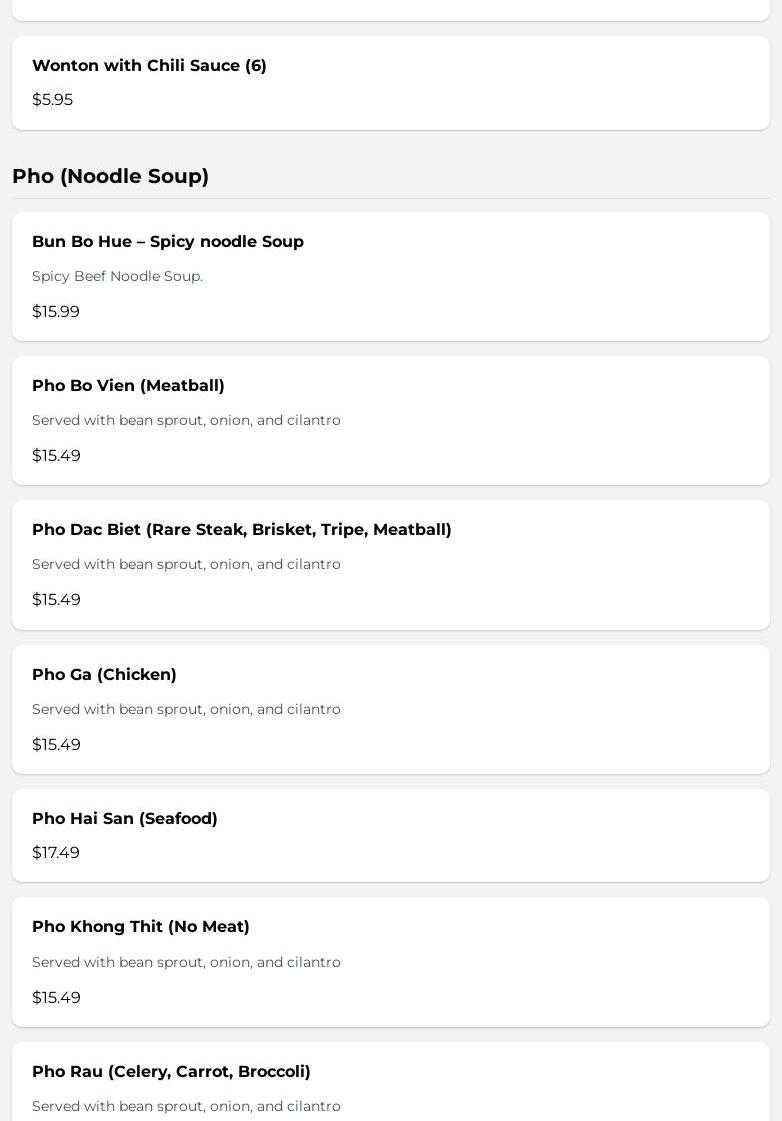782x1121 pixels.
Task: Open Pho Hai San (Seafood)
Action: point(391,836)
